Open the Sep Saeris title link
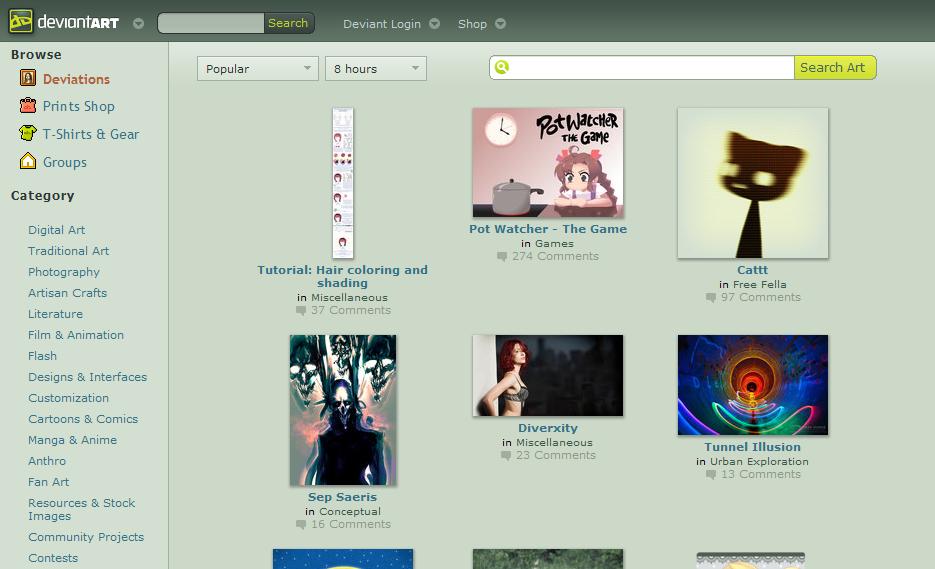The image size is (935, 569). click(x=342, y=497)
